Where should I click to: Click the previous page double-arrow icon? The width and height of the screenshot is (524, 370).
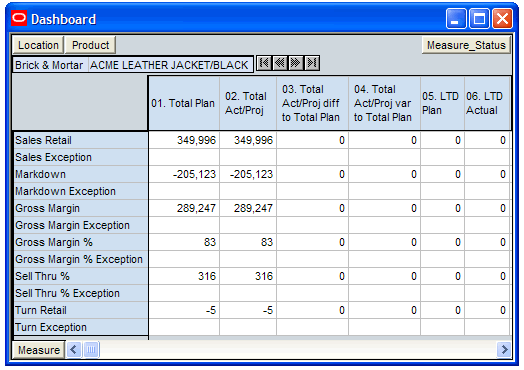click(x=280, y=63)
